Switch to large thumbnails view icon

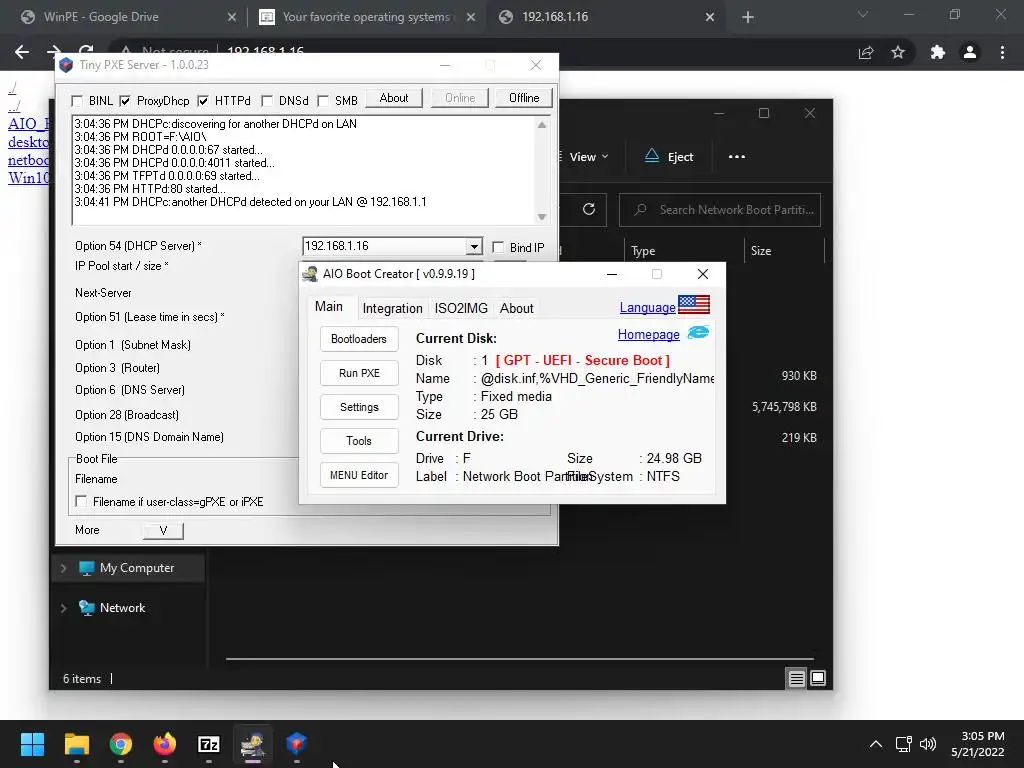coord(818,679)
